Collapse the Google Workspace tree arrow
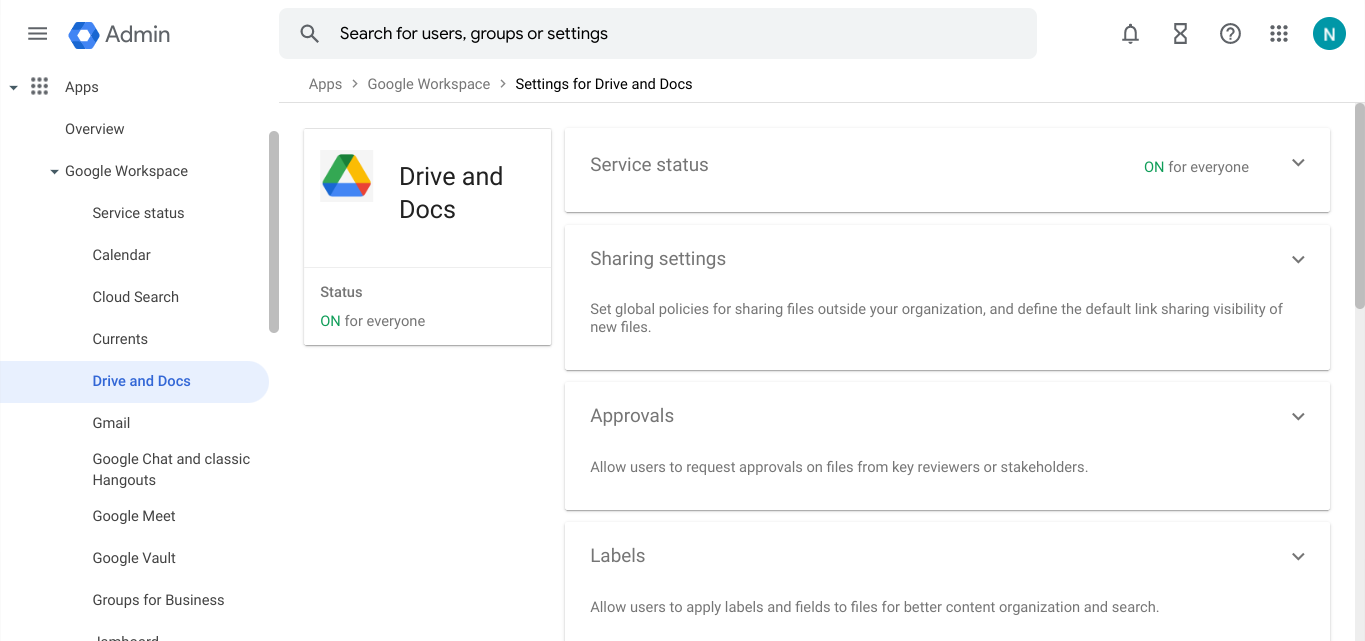The width and height of the screenshot is (1365, 641). (x=54, y=172)
